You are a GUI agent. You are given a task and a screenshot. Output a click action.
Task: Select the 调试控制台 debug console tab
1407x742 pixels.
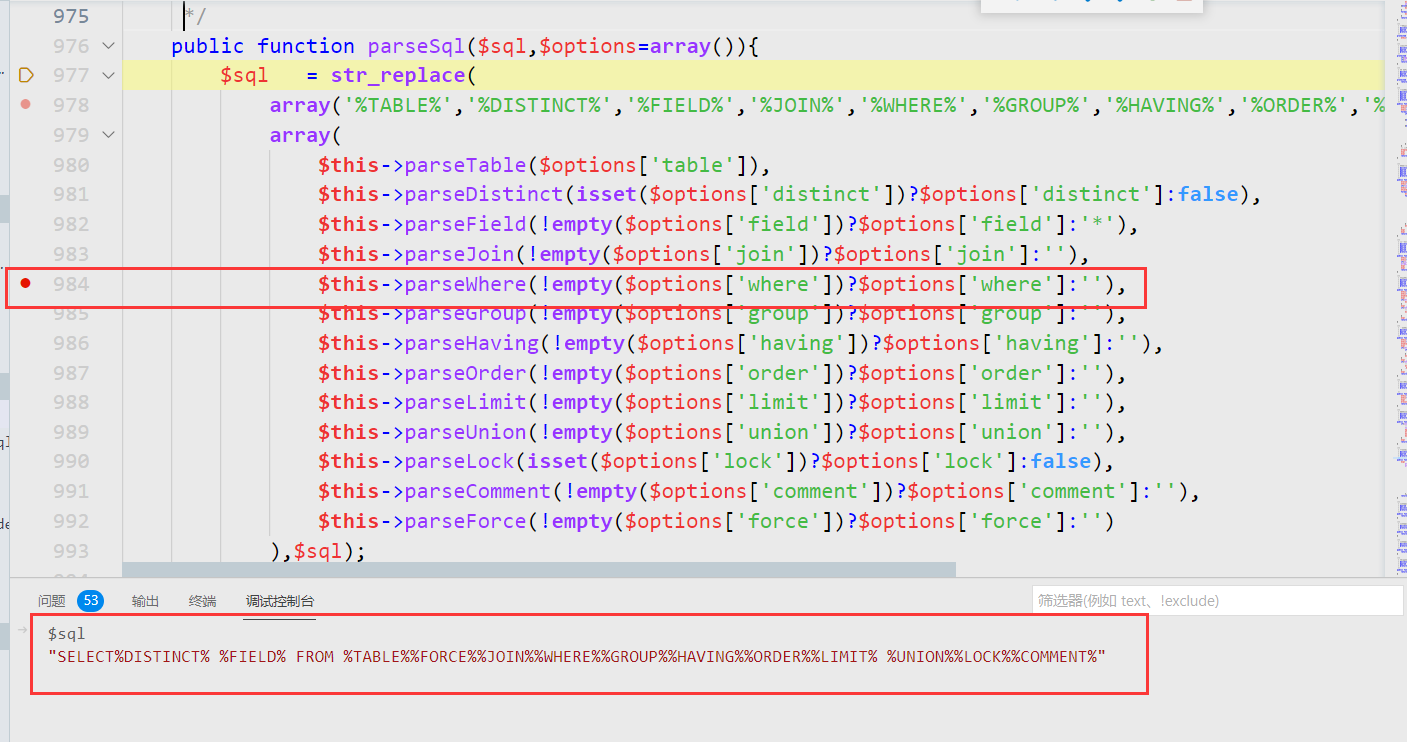(x=280, y=601)
